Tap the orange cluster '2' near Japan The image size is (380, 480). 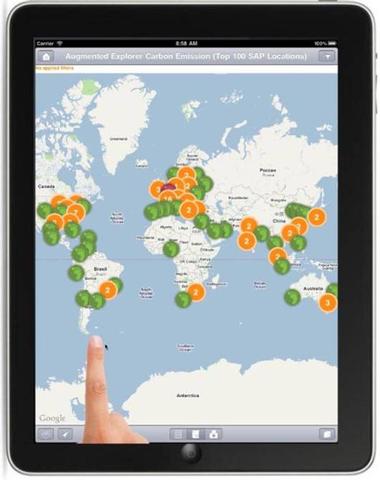point(317,217)
